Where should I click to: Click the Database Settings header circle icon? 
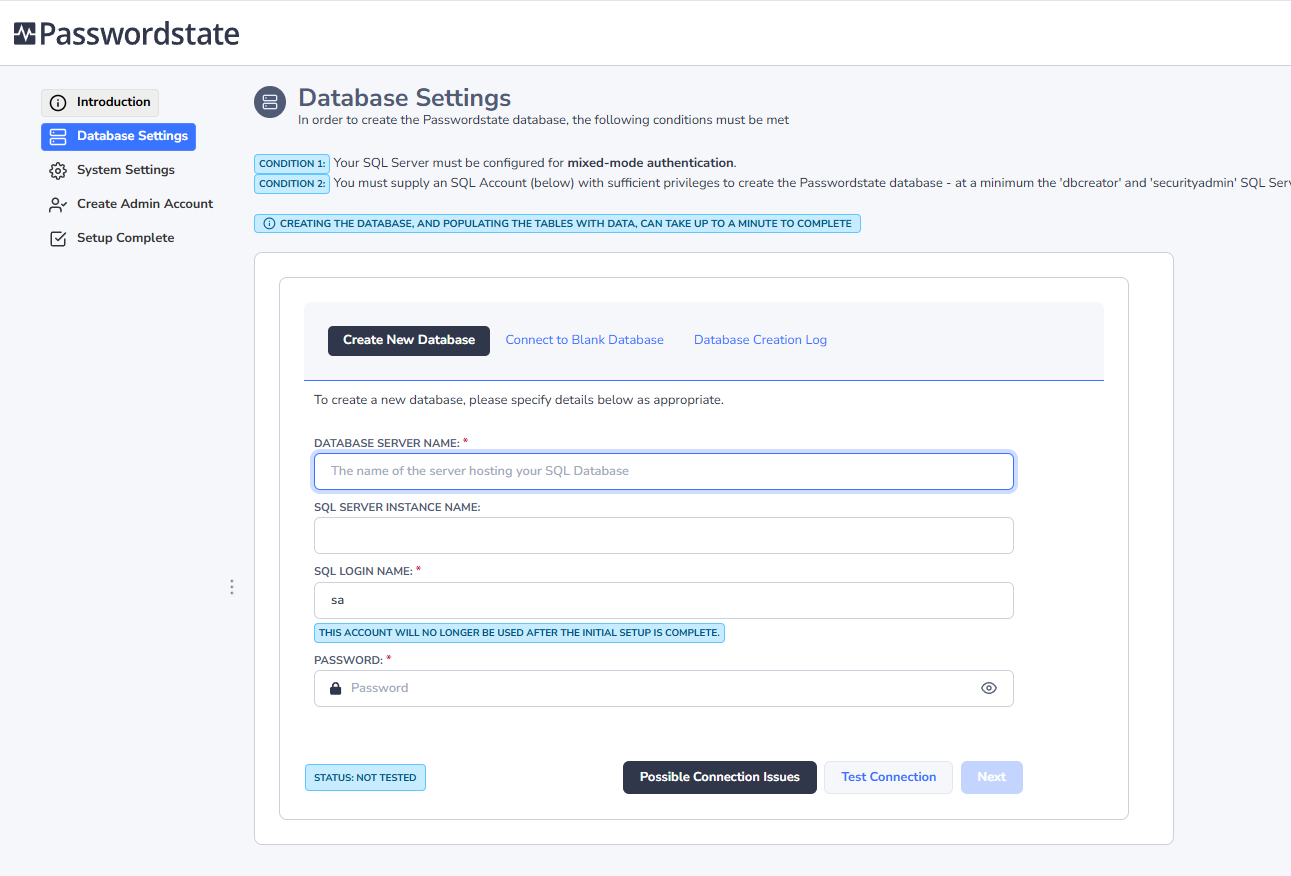(270, 102)
